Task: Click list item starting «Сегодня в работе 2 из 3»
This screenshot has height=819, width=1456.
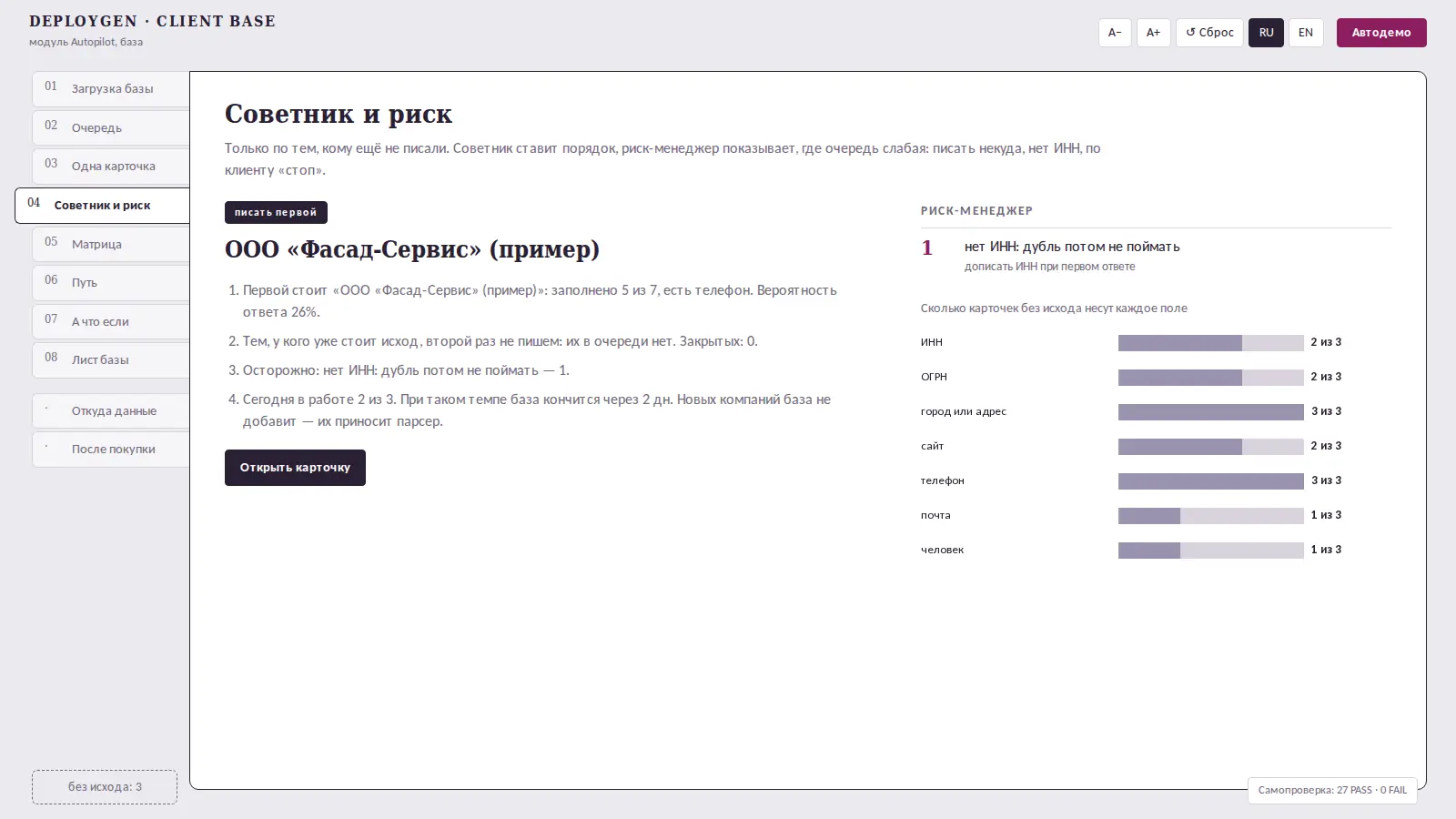Action: coord(537,410)
